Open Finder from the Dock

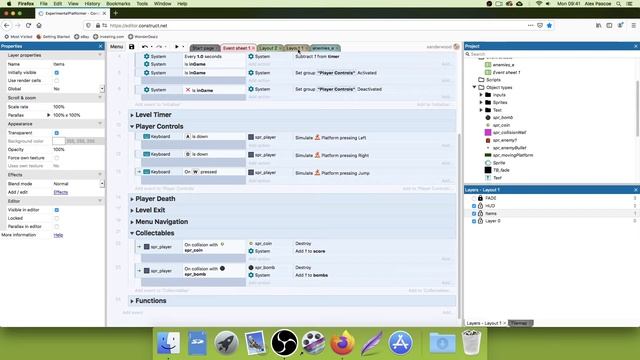pyautogui.click(x=168, y=342)
